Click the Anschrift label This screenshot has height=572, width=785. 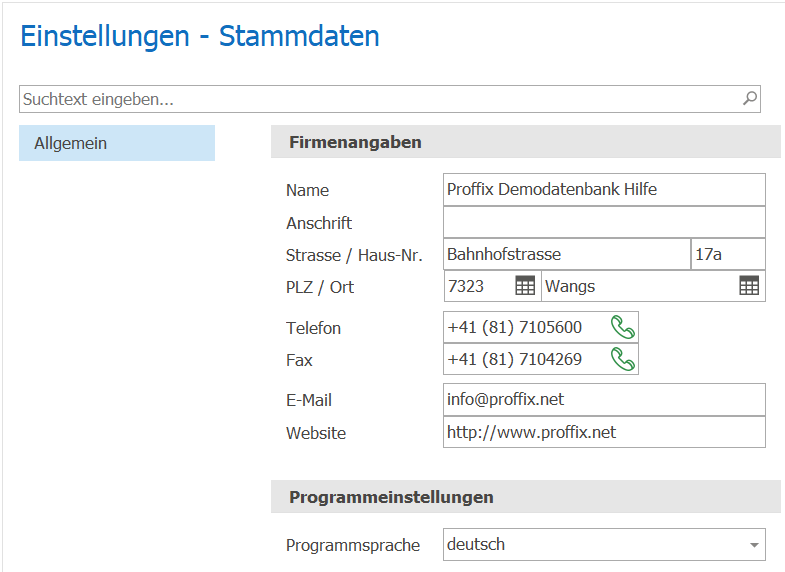[x=319, y=223]
